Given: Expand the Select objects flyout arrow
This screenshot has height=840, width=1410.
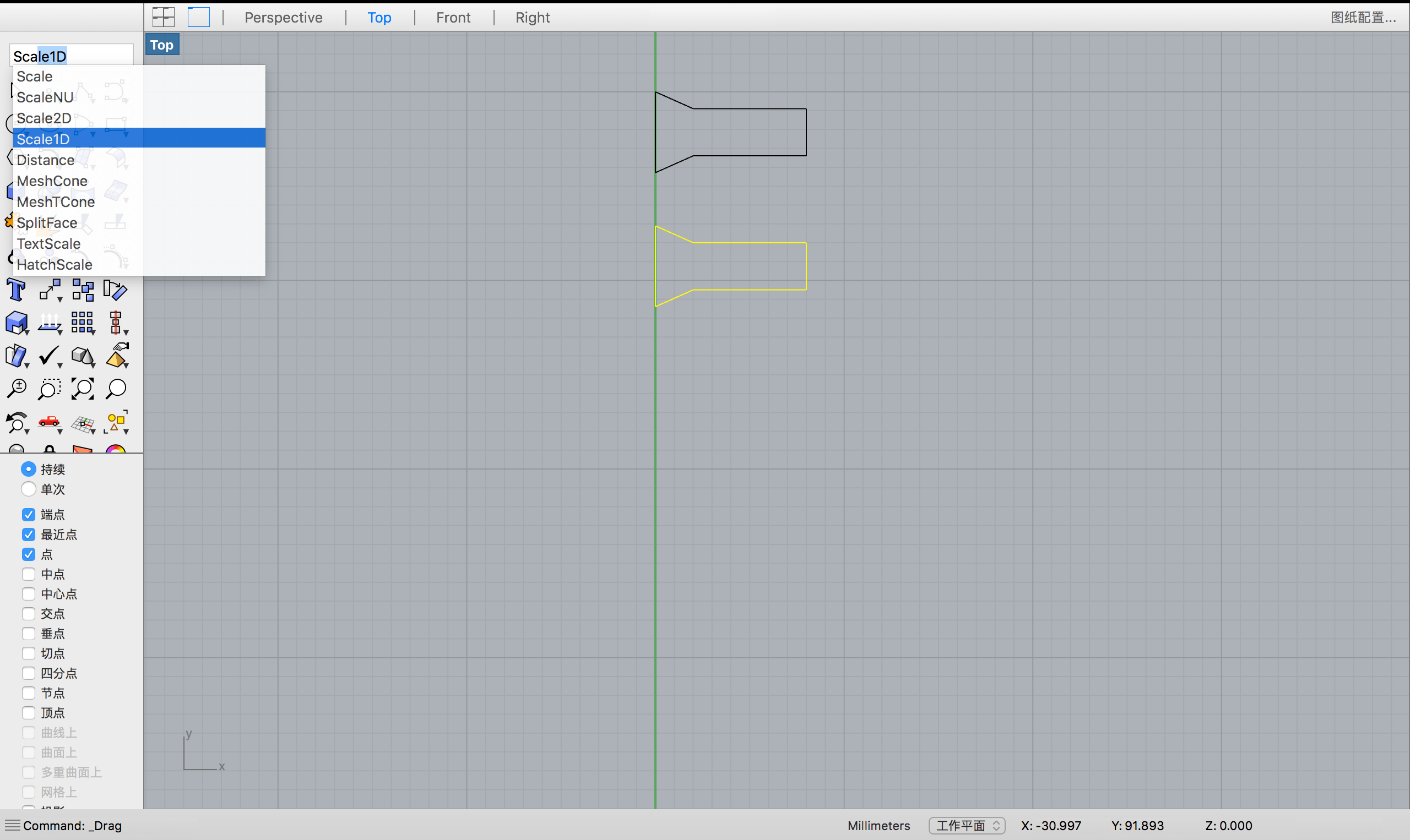Looking at the screenshot, I should [126, 432].
